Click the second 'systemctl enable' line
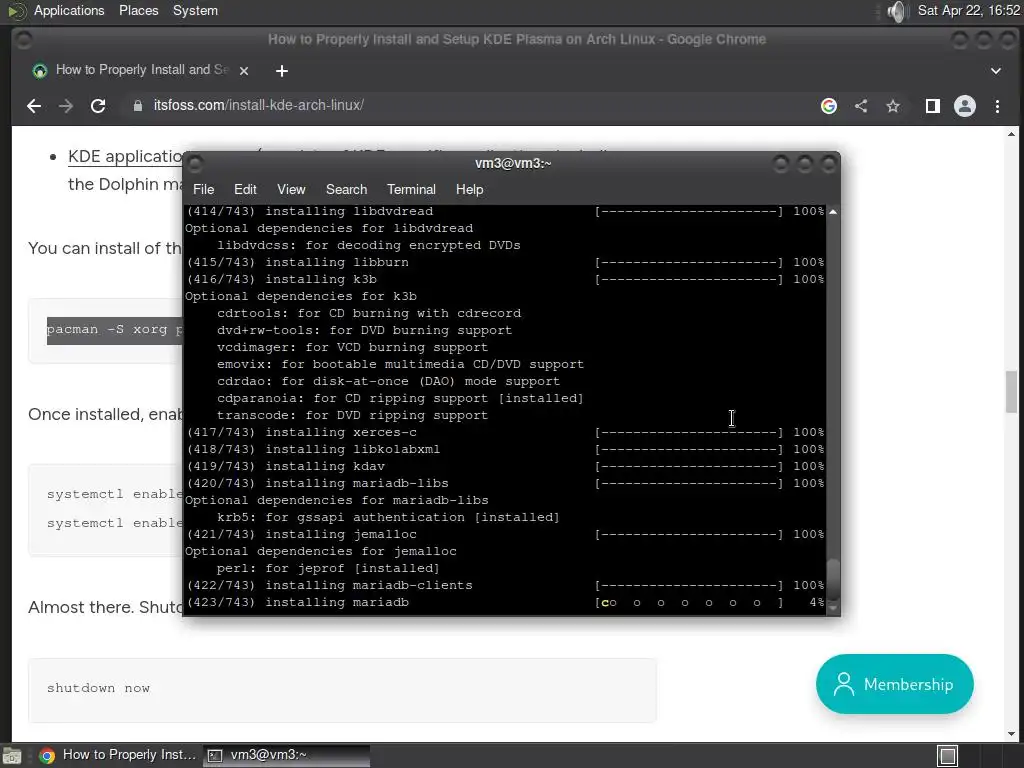Screen dimensions: 1024x768 point(114,523)
